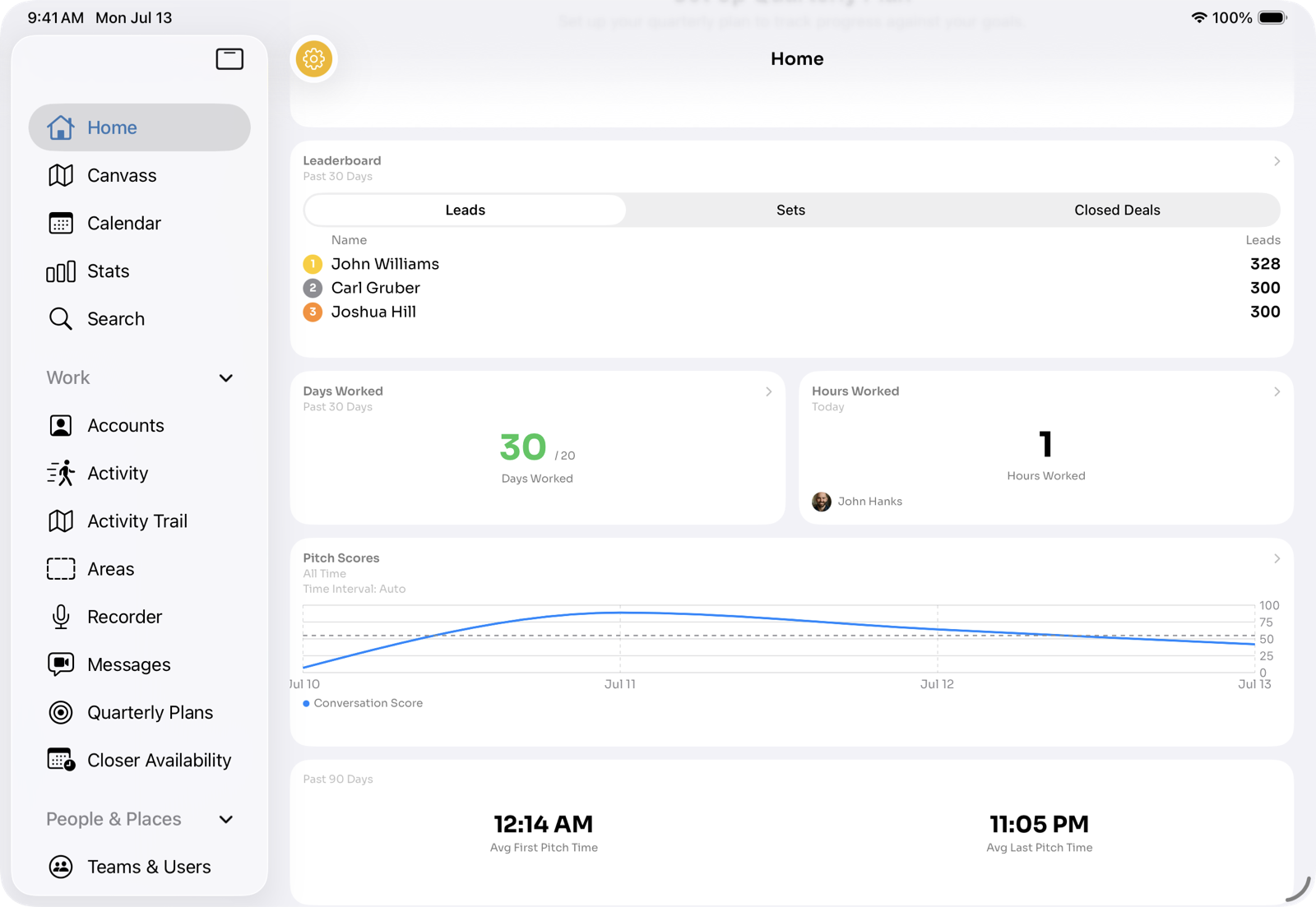Click the gold rank 1 badge
Screen dimensions: 1316x907
[313, 264]
